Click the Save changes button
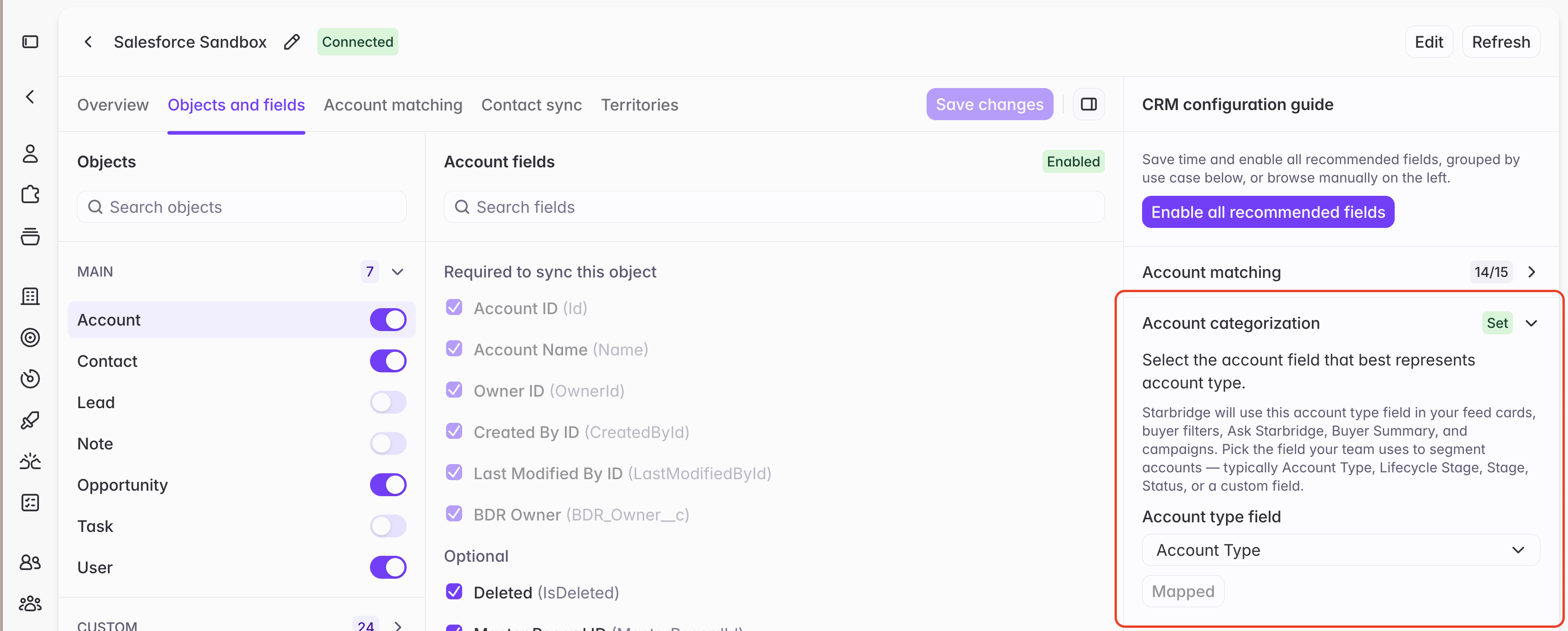Screen dimensions: 1568x631 [x=990, y=104]
